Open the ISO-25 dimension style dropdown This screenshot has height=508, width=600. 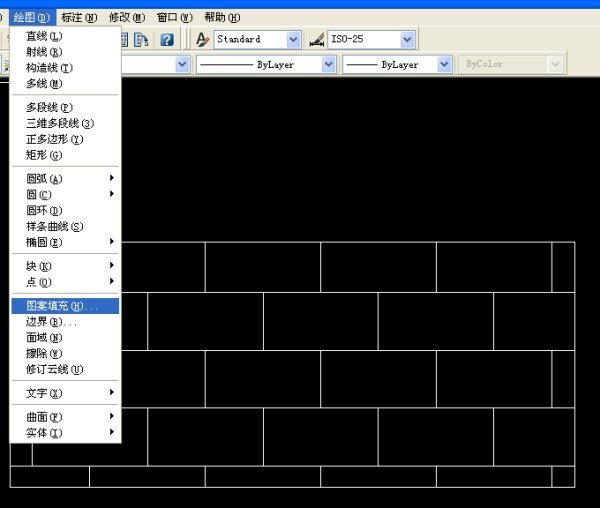coord(407,40)
